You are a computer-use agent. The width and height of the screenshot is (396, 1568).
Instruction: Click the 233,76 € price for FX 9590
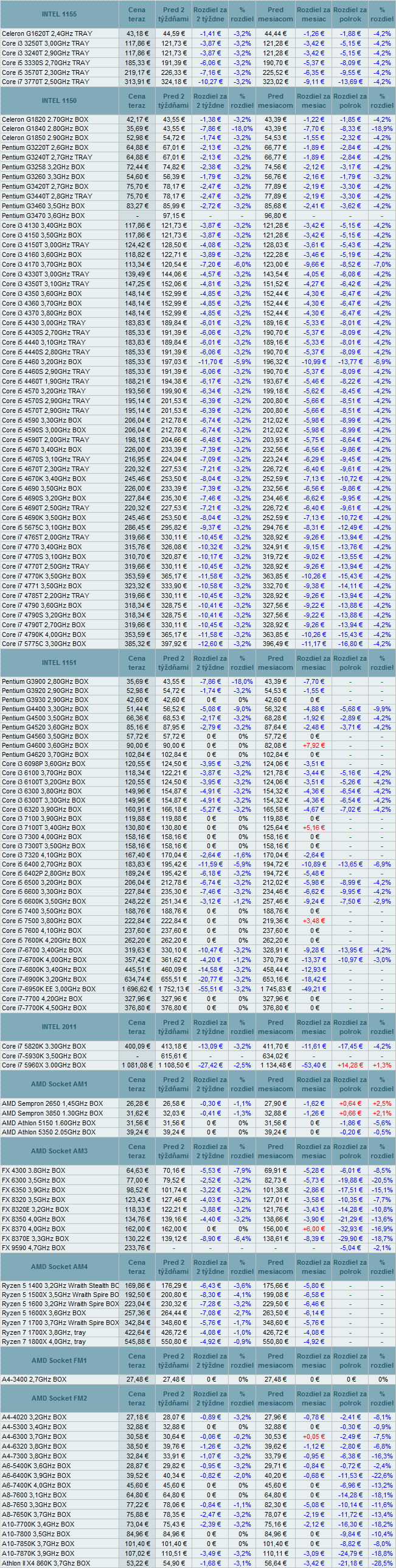137,1248
